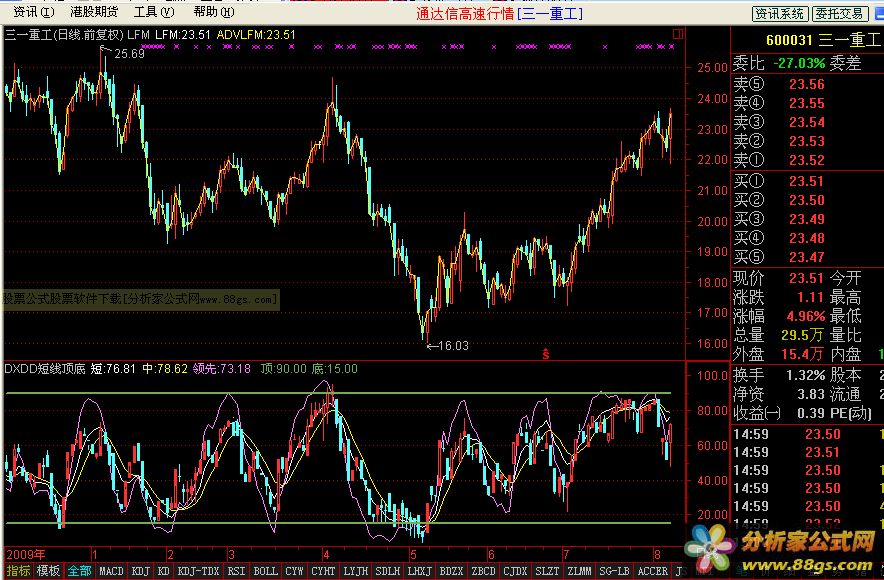Switch to the KDJ indicator tab
Screen dimensions: 884x580
click(140, 571)
